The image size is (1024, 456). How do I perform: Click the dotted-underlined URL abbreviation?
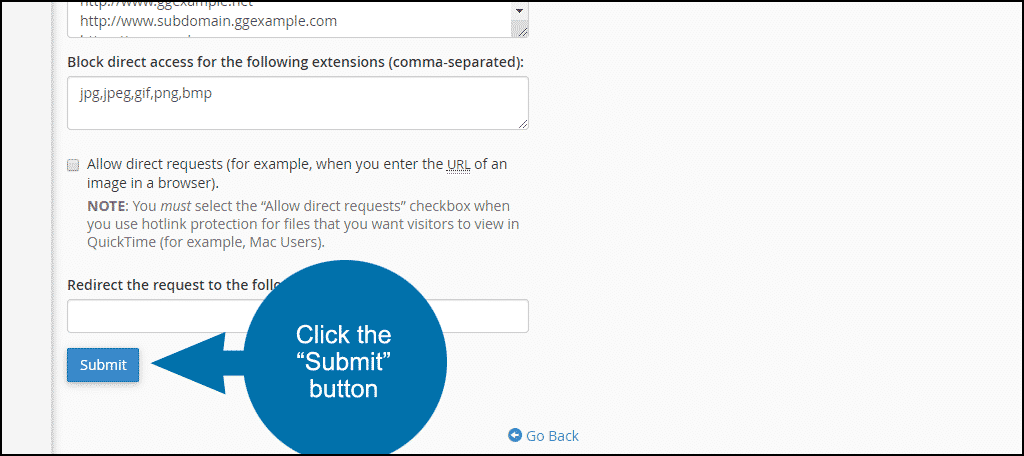pyautogui.click(x=458, y=165)
